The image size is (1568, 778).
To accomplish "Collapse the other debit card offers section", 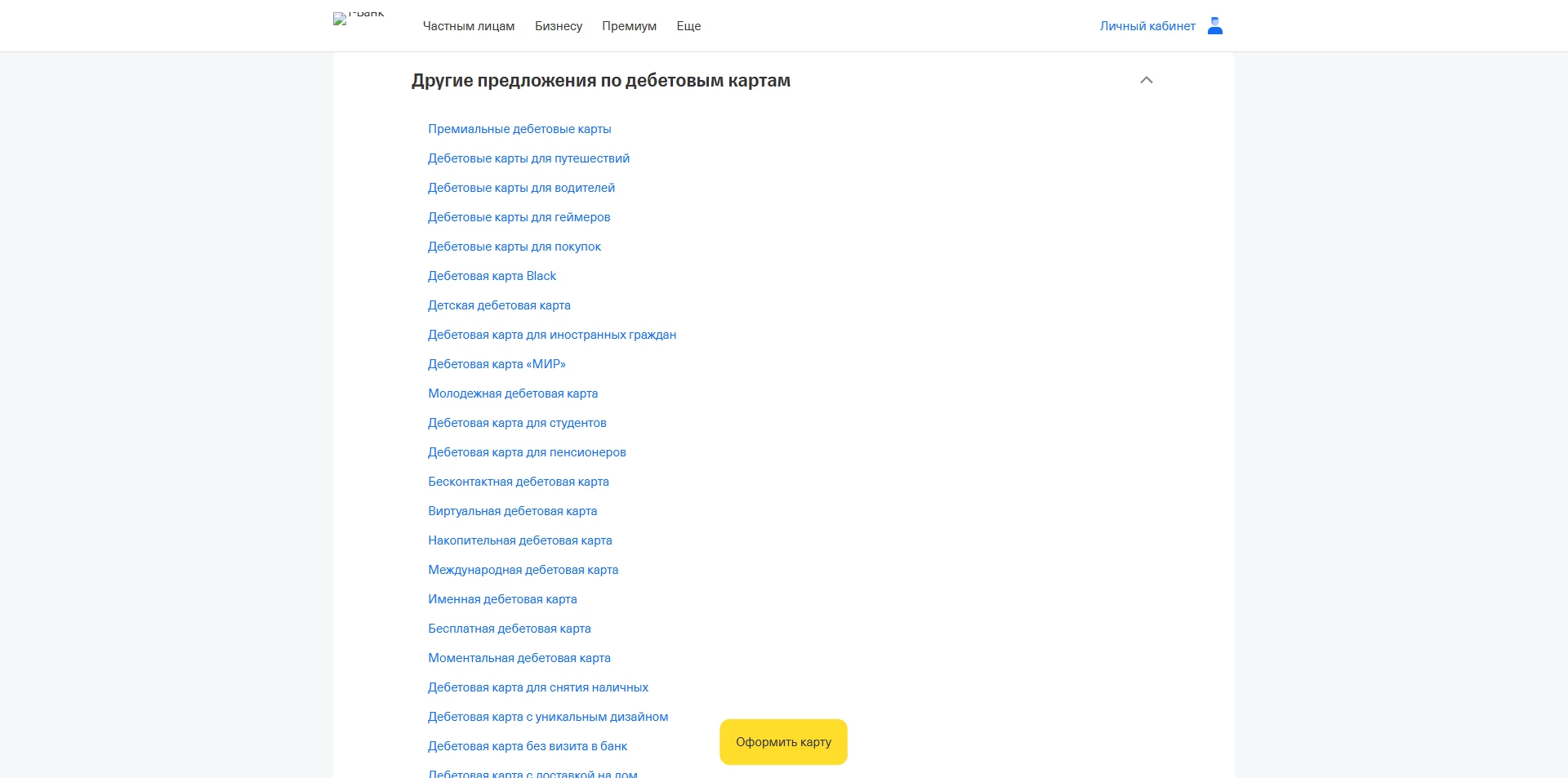I will (1146, 80).
